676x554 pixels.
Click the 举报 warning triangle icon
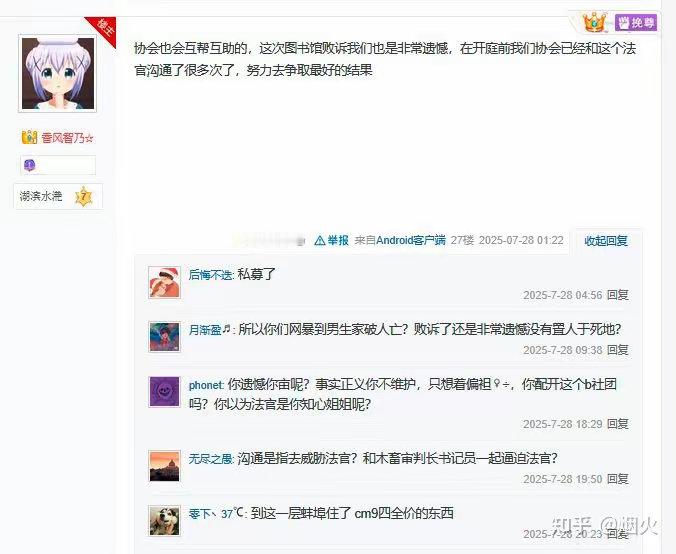coord(319,240)
